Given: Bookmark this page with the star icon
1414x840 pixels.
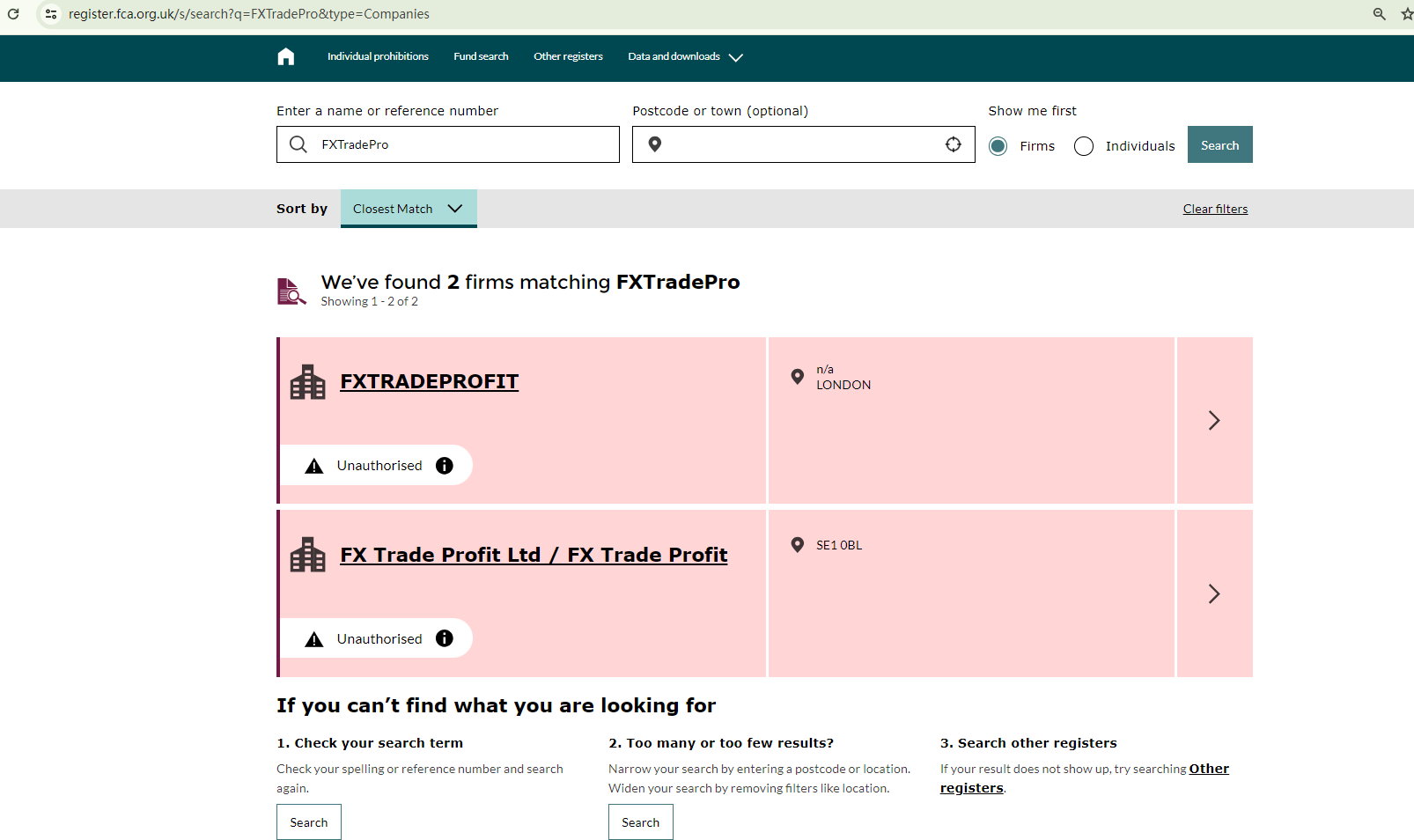Looking at the screenshot, I should tap(1407, 14).
